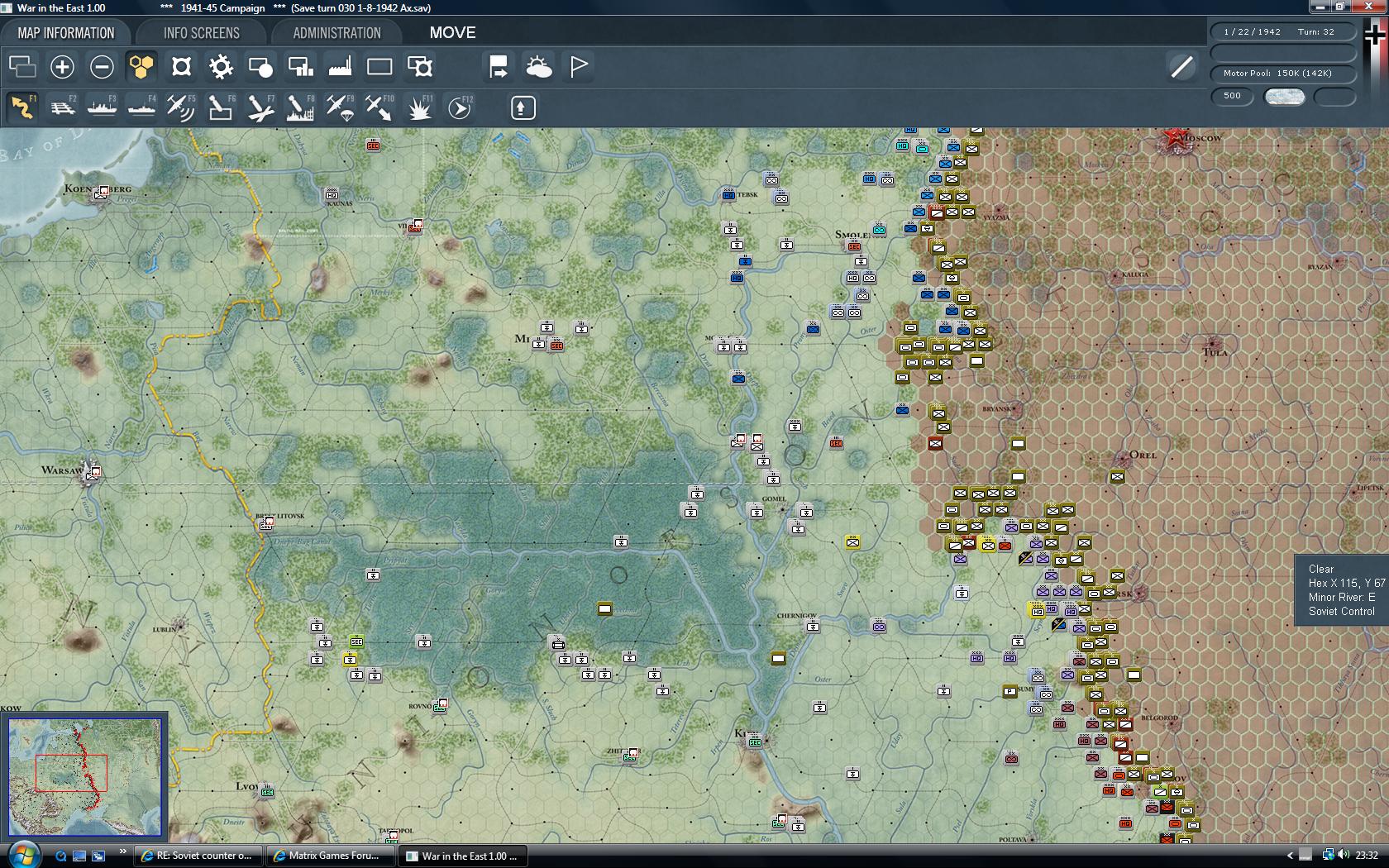The width and height of the screenshot is (1389, 868).
Task: Click the show desktop quick launch icon
Action: pos(79,856)
